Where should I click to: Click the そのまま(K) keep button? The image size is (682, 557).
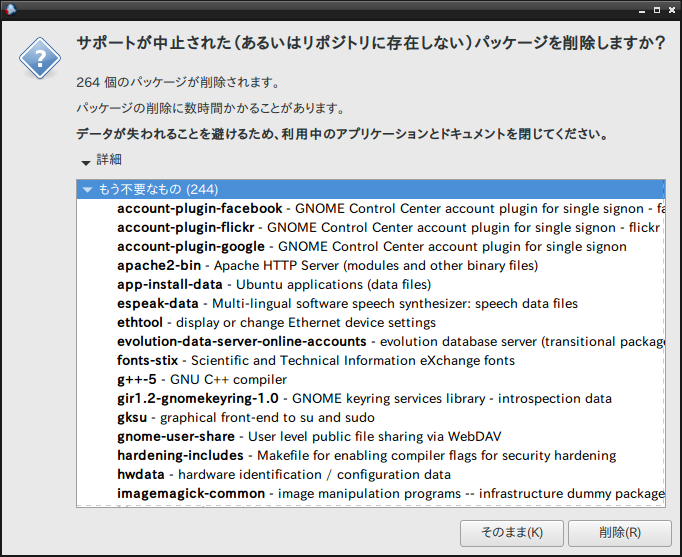512,533
